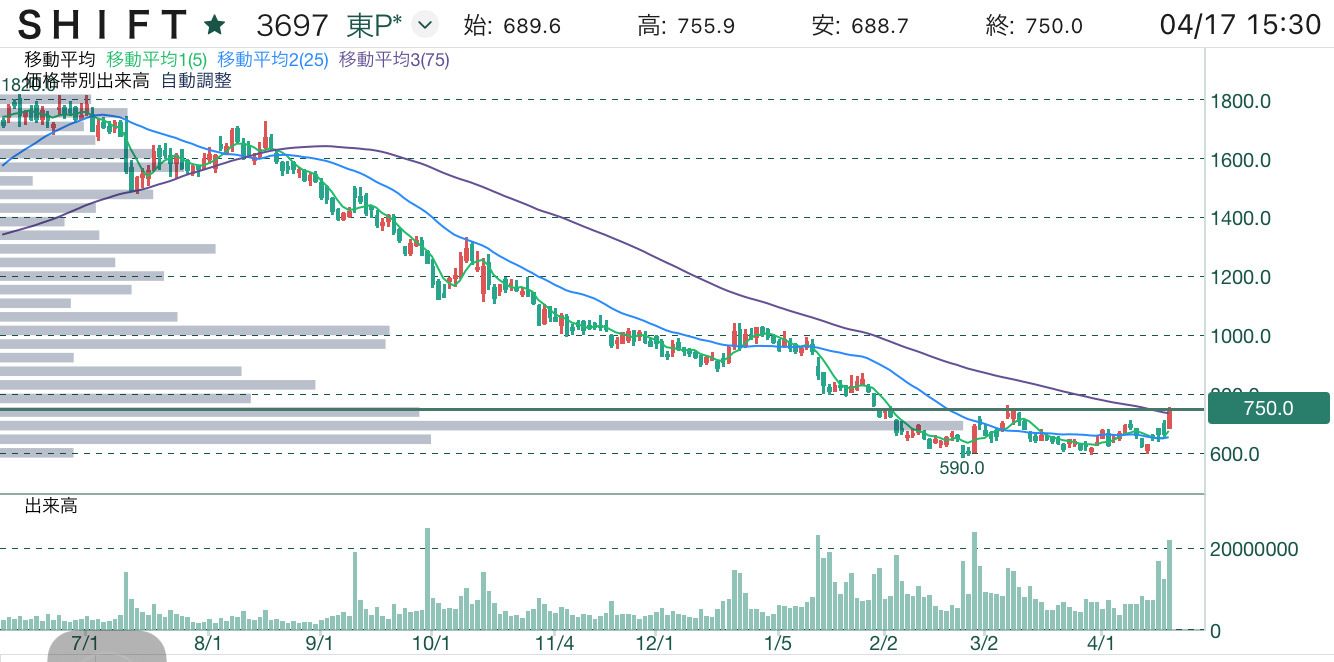This screenshot has height=662, width=1334.
Task: Click the 高: 755.9 high price
Action: (x=686, y=26)
